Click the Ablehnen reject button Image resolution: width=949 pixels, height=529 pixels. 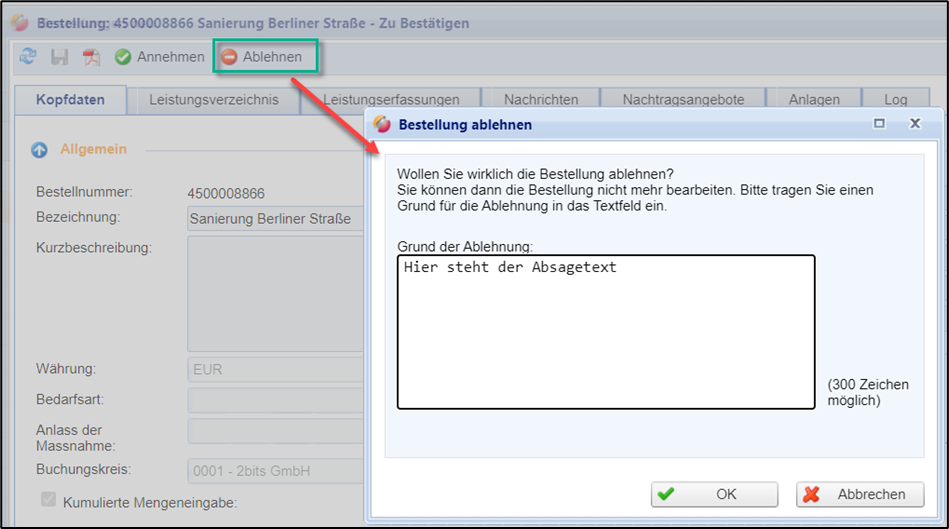(x=262, y=57)
